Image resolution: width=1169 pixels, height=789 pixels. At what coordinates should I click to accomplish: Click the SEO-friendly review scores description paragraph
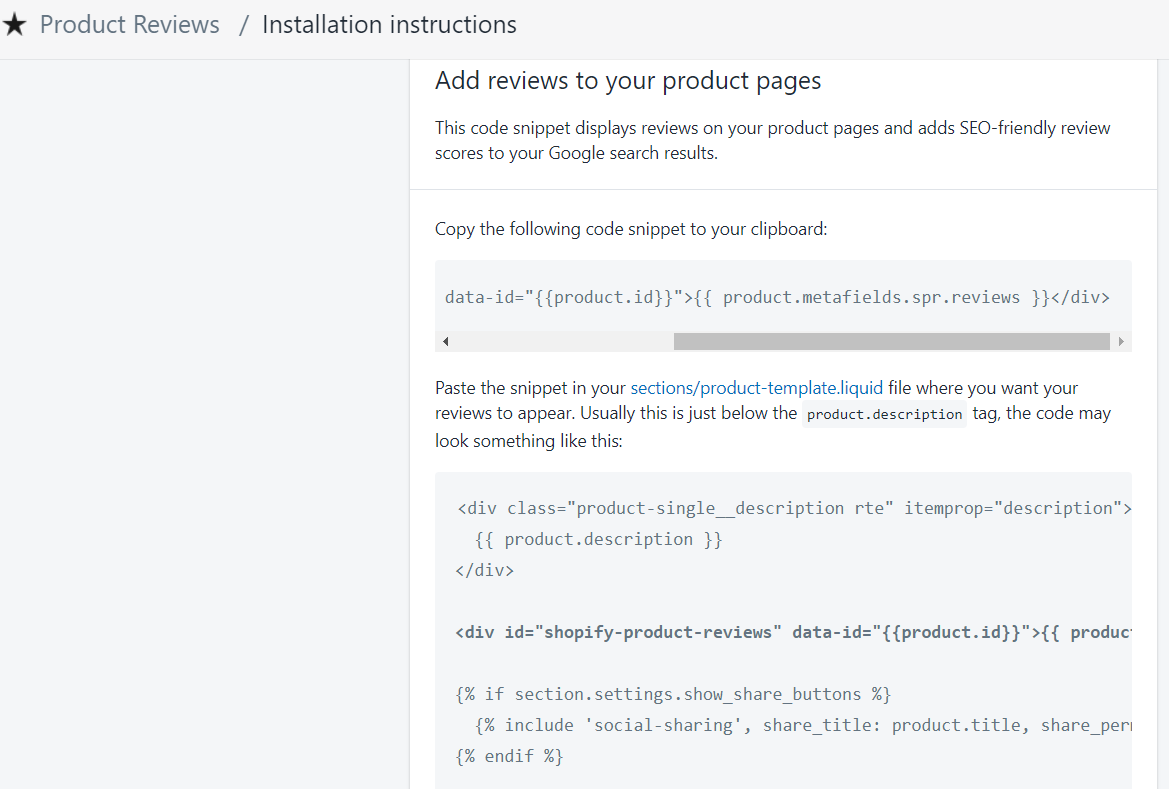coord(772,141)
